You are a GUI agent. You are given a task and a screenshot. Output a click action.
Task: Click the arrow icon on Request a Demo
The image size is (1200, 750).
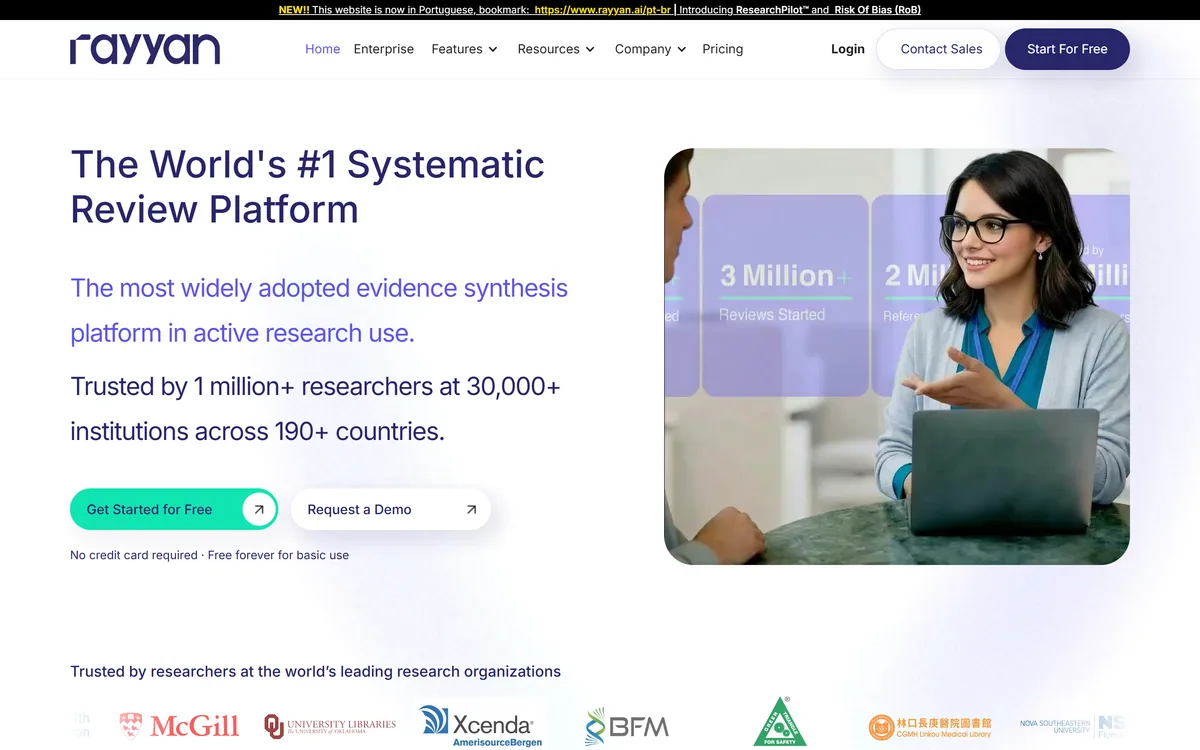(x=472, y=509)
